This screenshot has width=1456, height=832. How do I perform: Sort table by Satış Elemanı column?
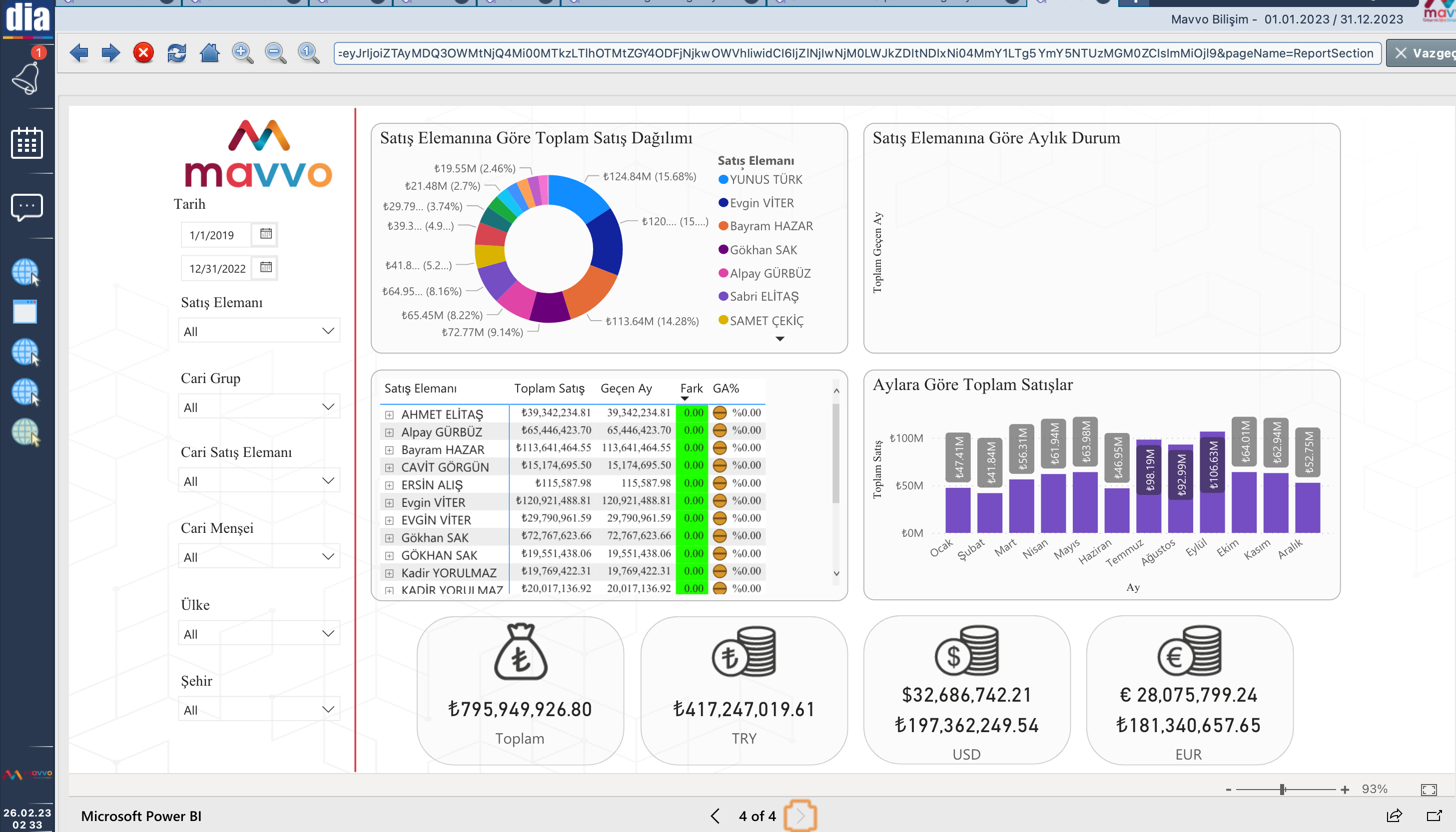tap(420, 388)
